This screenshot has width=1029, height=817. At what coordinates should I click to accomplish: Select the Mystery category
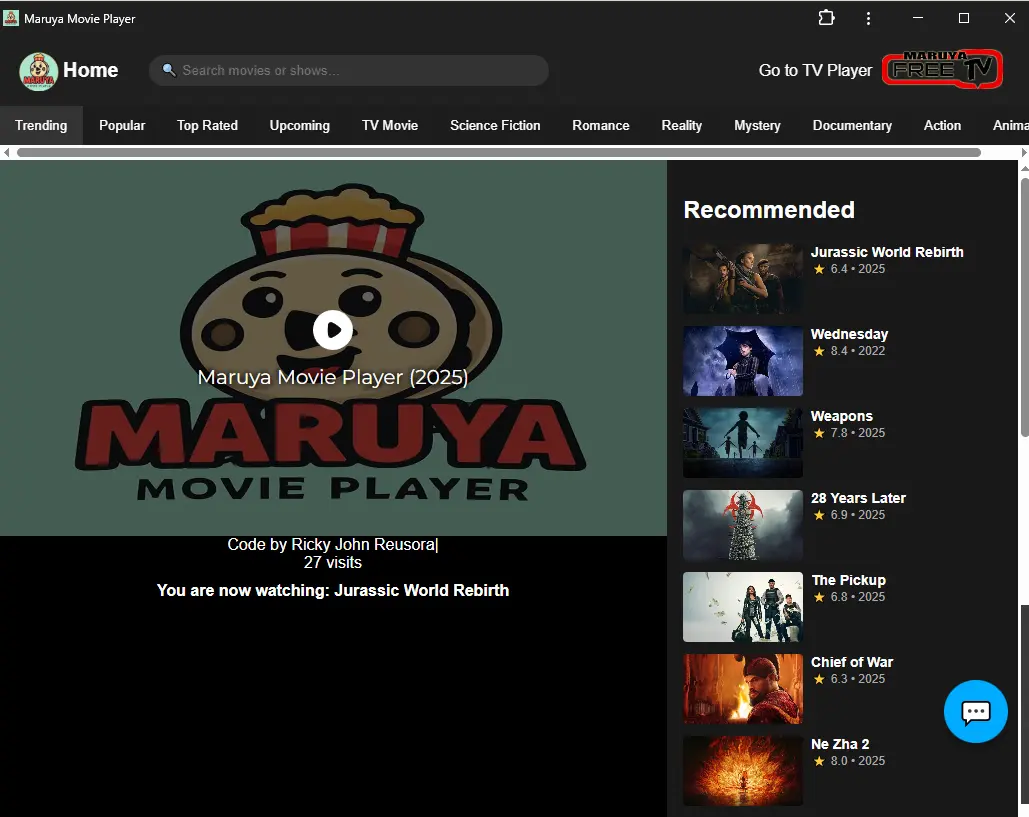[x=757, y=125]
